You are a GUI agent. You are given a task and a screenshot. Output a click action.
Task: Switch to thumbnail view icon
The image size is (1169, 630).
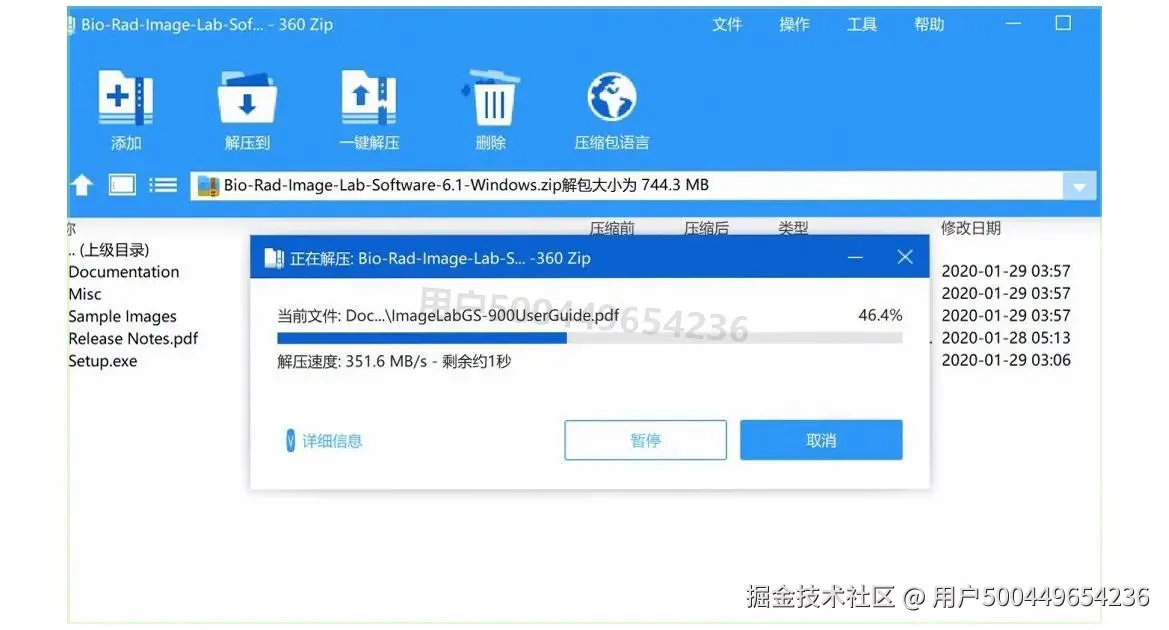(x=120, y=184)
